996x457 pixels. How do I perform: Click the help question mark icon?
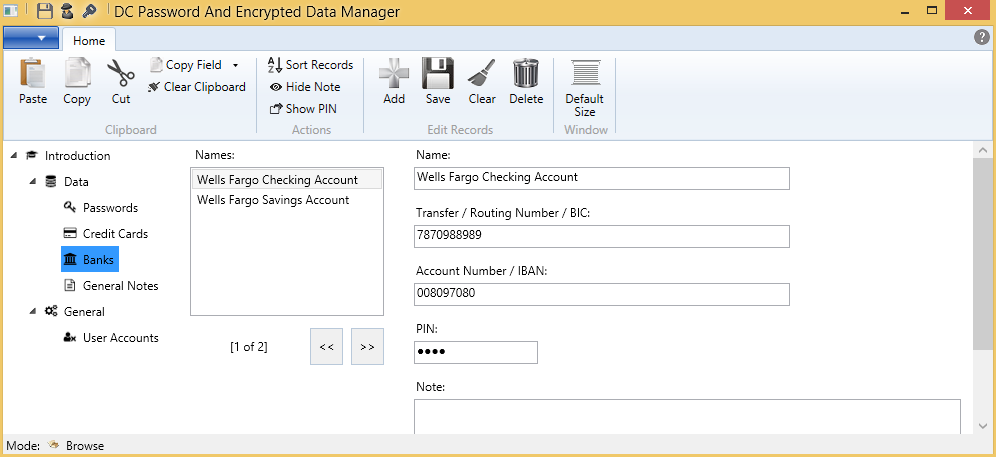coord(981,37)
